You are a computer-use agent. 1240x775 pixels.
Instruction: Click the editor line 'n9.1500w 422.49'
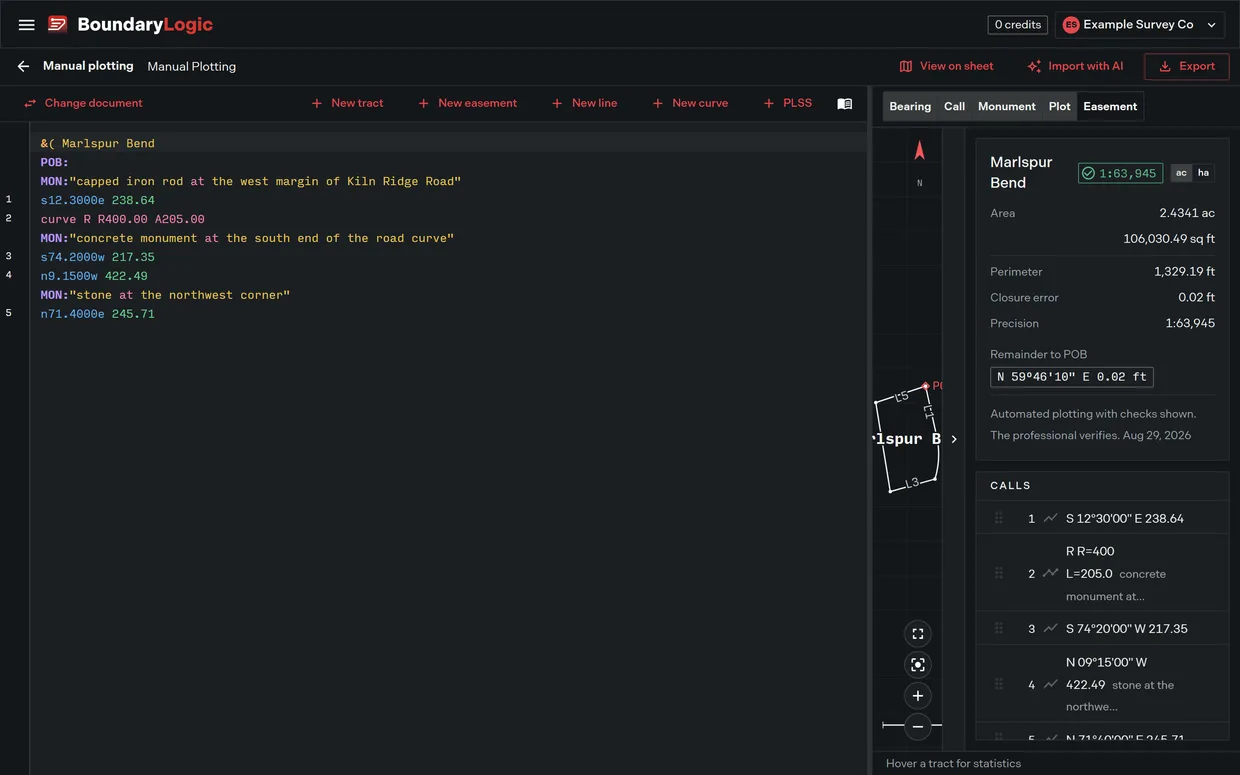coord(94,276)
